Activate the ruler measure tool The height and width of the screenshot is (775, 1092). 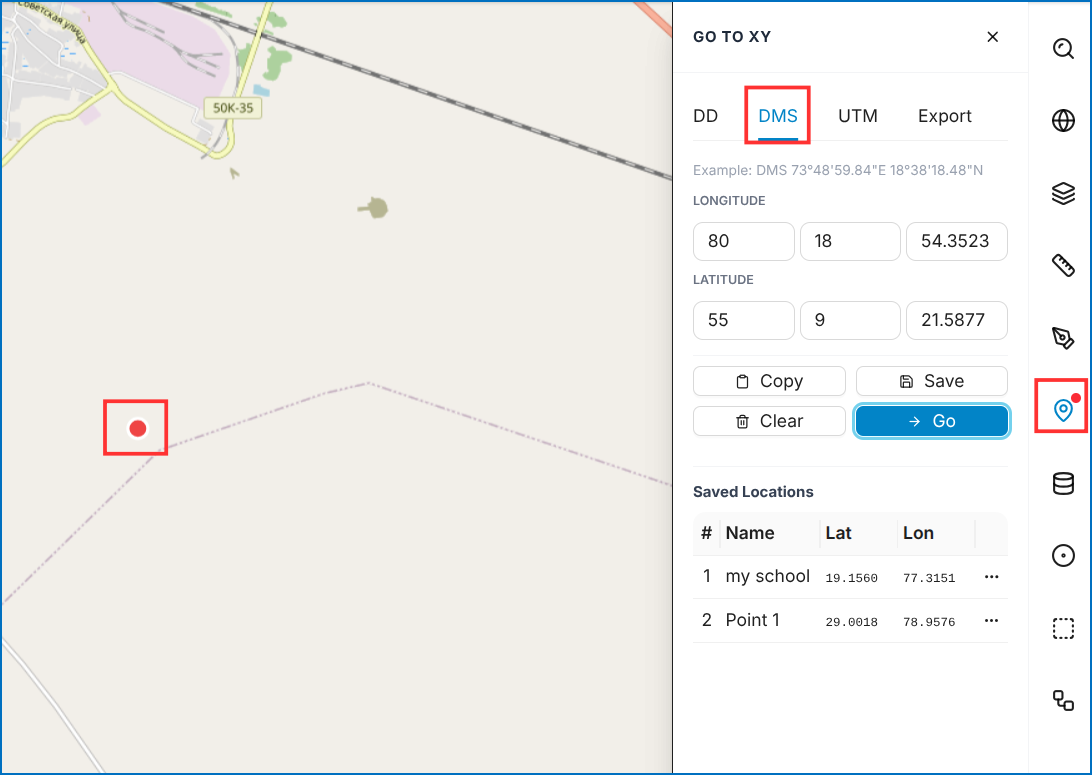tap(1063, 265)
